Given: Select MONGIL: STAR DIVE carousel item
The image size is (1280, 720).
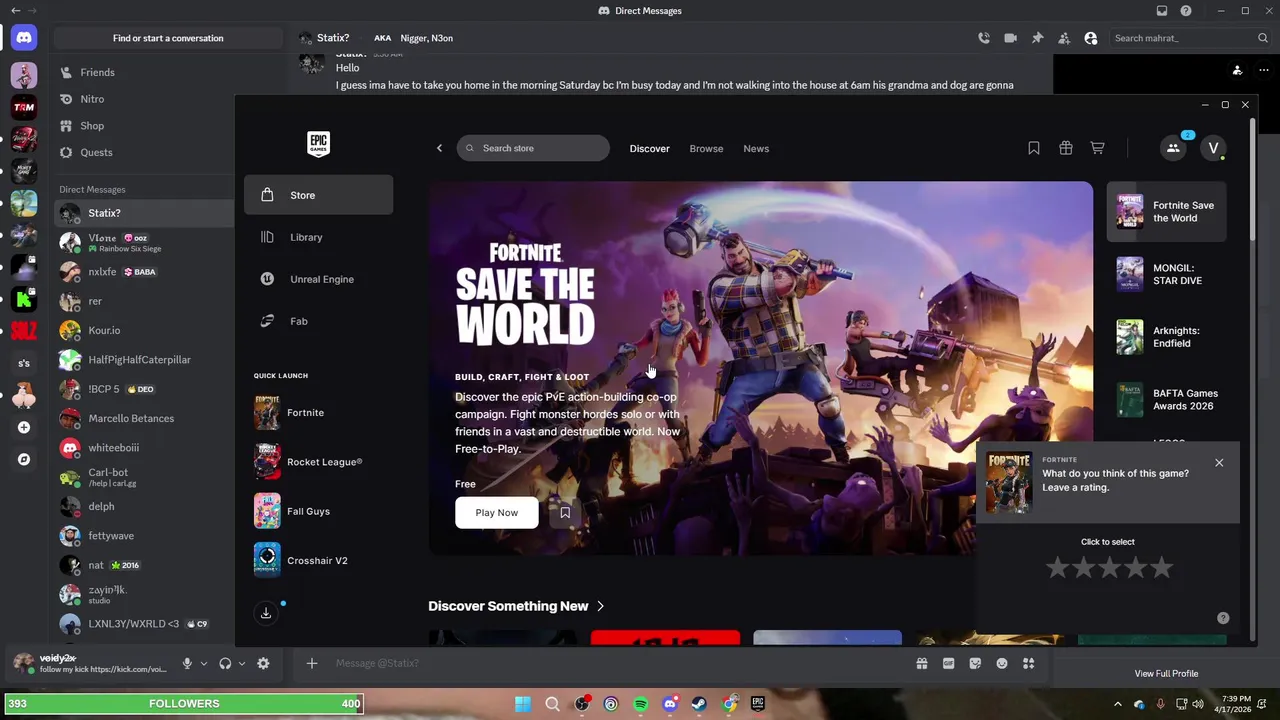Looking at the screenshot, I should click(x=1166, y=274).
